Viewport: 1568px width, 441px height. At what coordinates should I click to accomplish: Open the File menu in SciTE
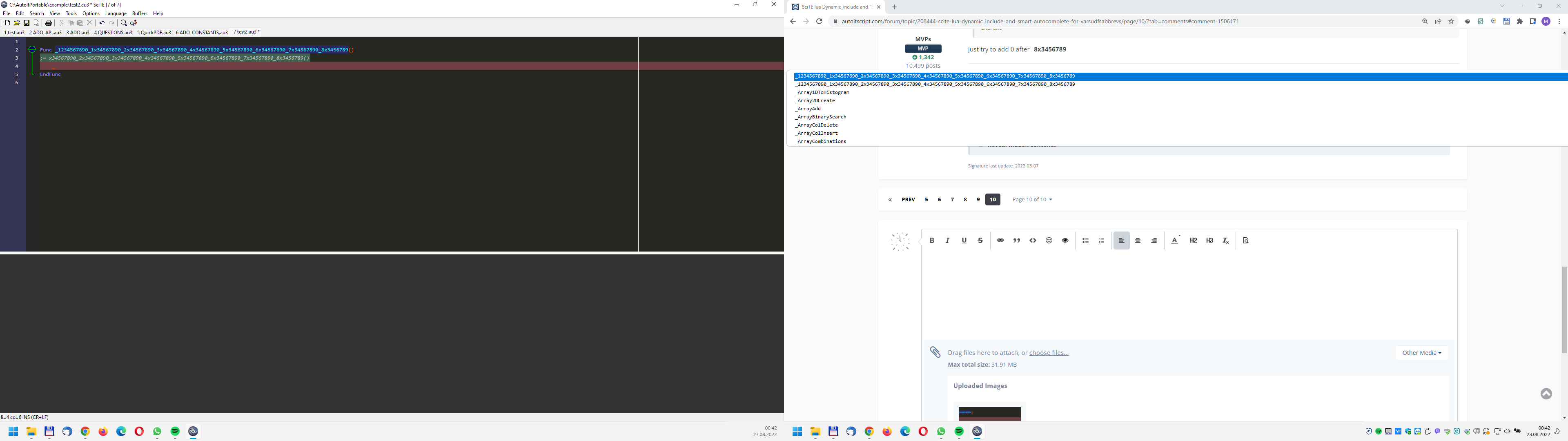(7, 13)
